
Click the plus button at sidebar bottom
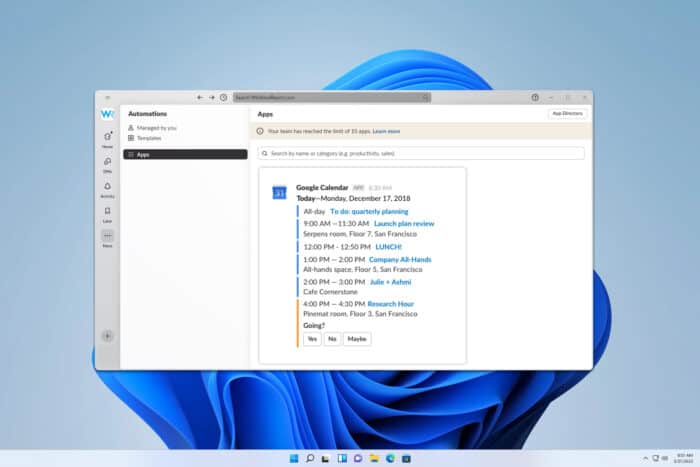(107, 336)
